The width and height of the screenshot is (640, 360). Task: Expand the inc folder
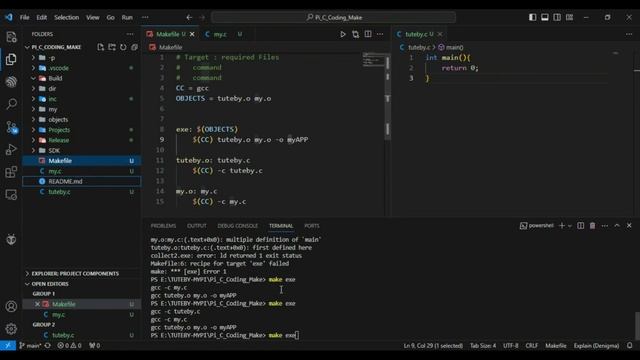tap(82, 99)
